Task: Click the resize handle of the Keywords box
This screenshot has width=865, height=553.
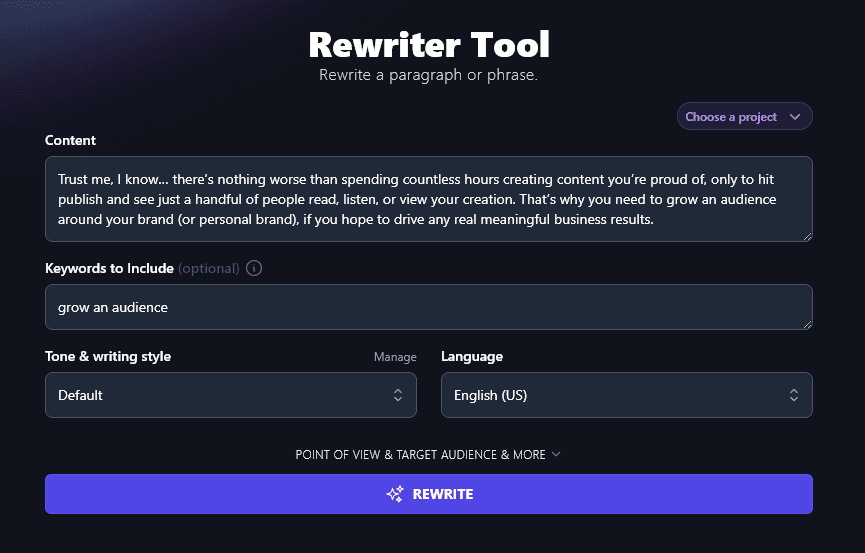Action: coord(807,324)
